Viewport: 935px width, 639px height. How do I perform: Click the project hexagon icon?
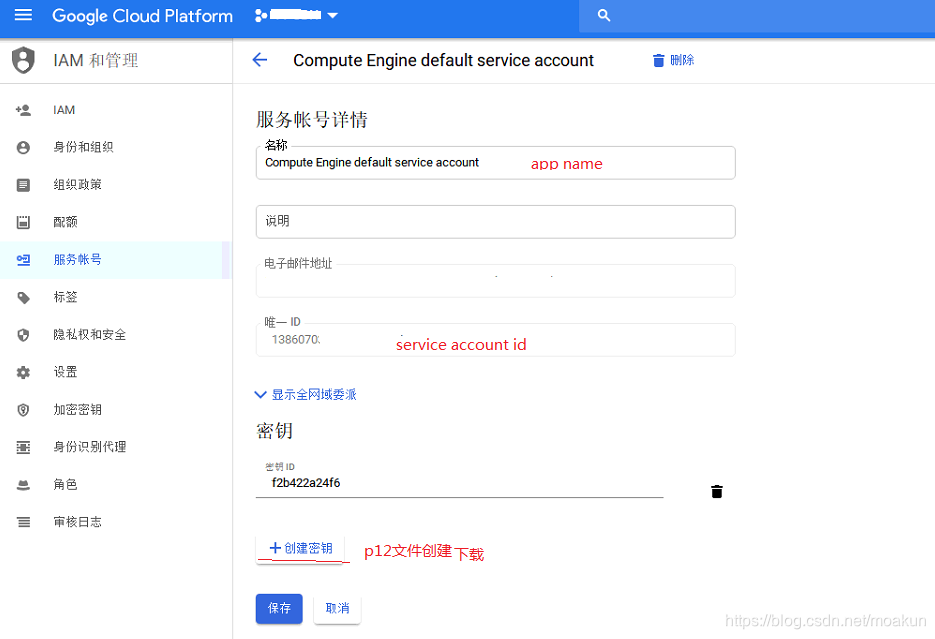(x=261, y=15)
